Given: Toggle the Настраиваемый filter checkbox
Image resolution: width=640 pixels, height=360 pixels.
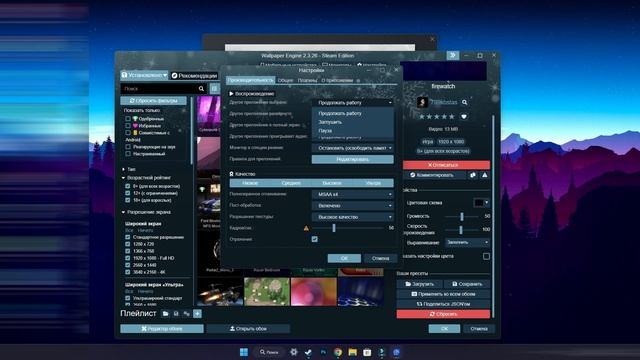Looking at the screenshot, I should point(128,154).
